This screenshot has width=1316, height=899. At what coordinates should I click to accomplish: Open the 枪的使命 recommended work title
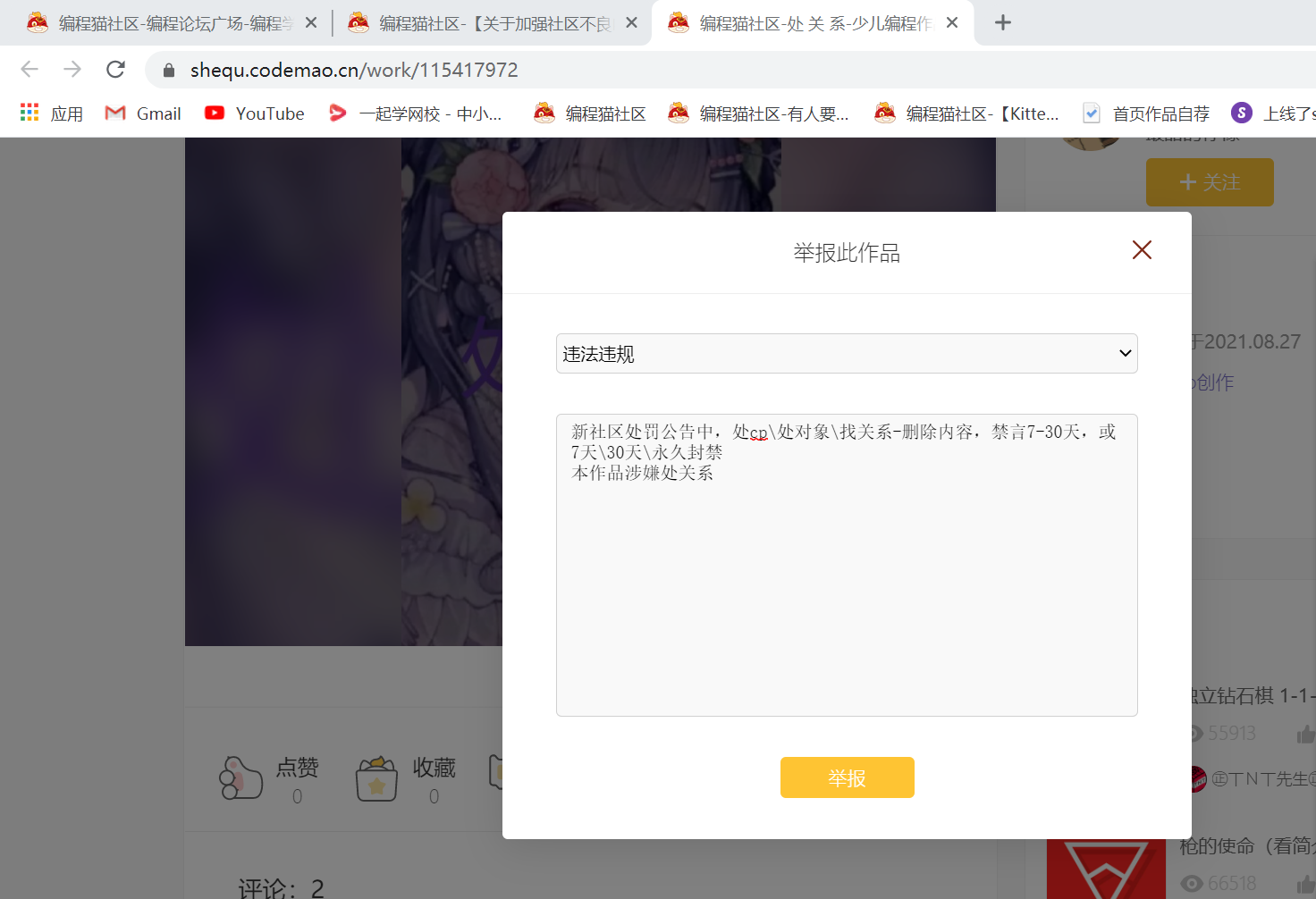point(1247,845)
